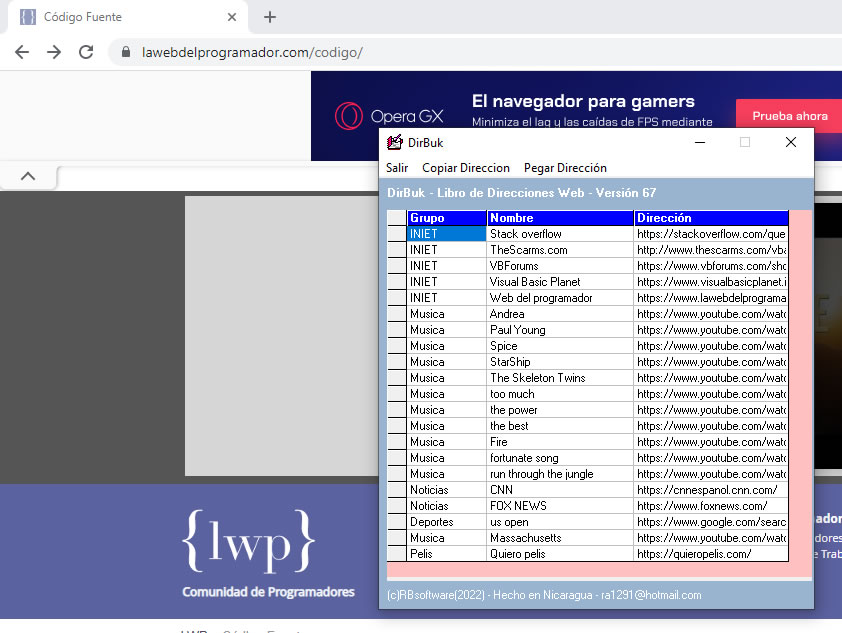
Task: Select The Skeleton Twins entry
Action: [561, 378]
